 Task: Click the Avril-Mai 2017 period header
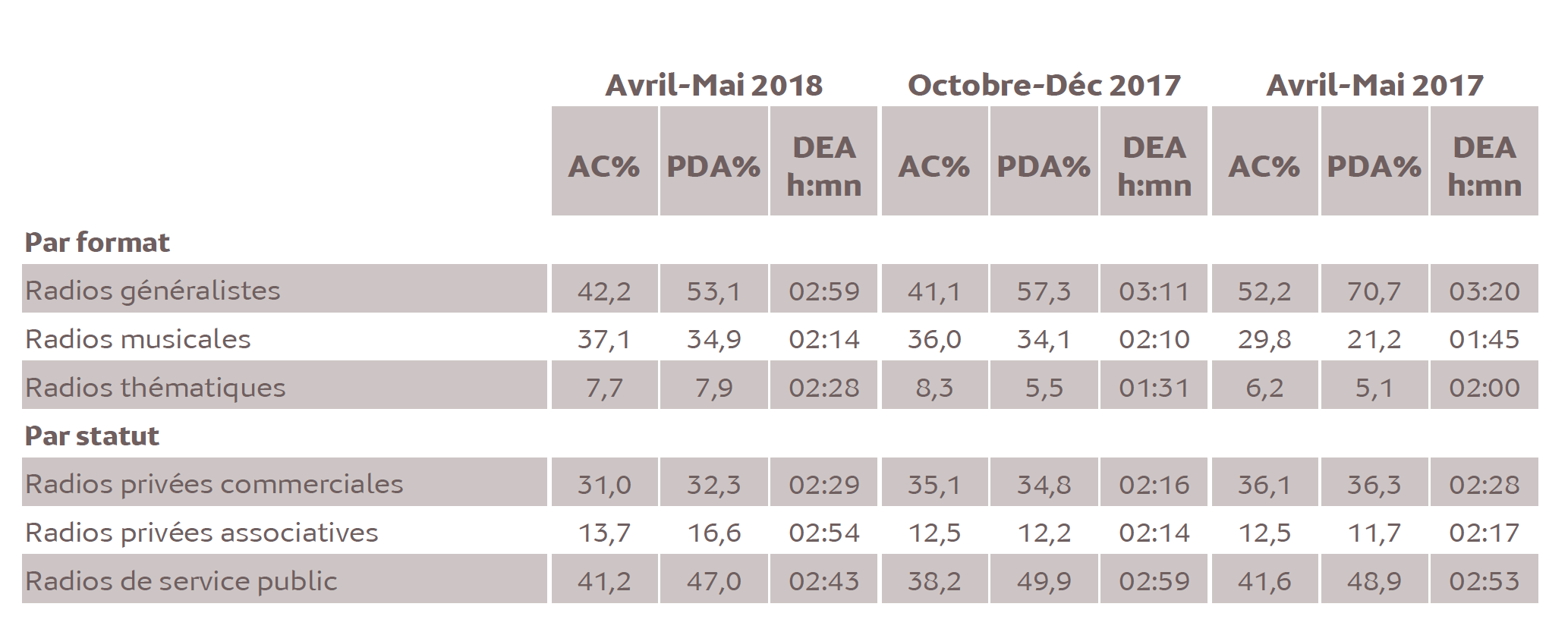point(1374,85)
